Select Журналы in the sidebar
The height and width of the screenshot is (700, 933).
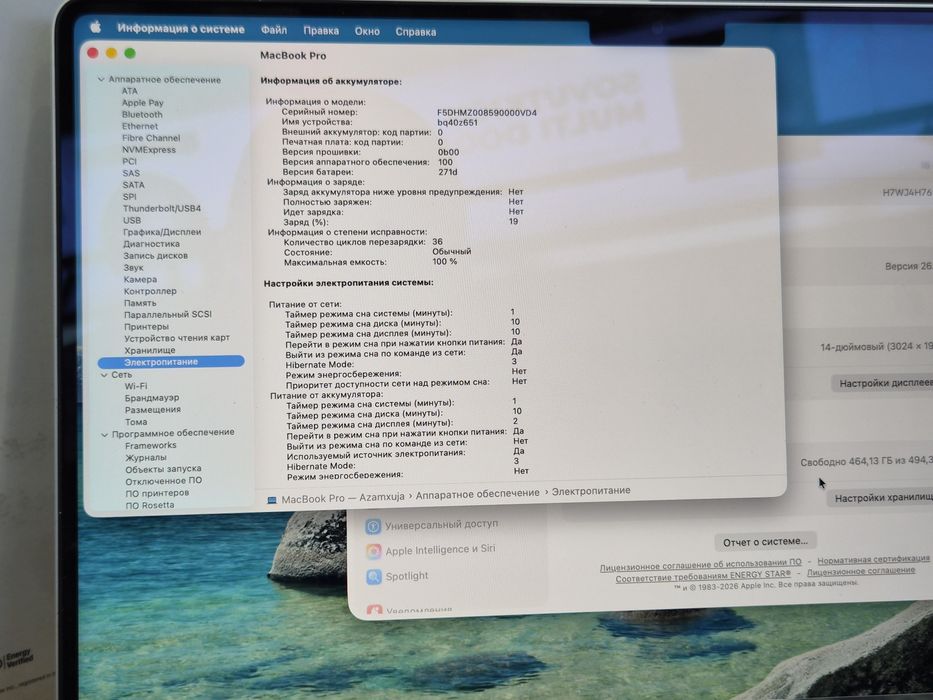pyautogui.click(x=146, y=457)
